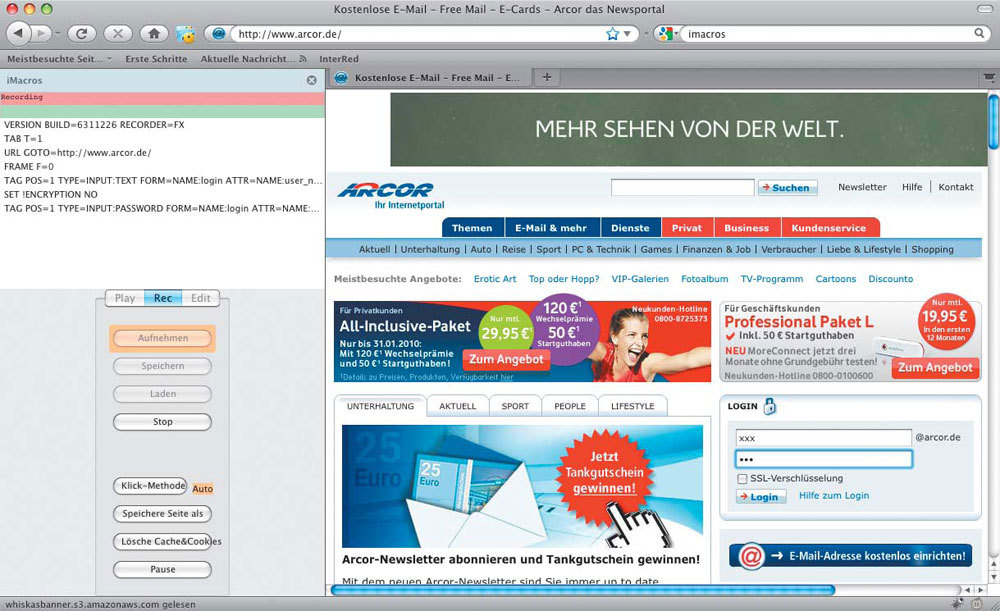Pause the macro with Pause button
1000x611 pixels.
click(x=163, y=570)
